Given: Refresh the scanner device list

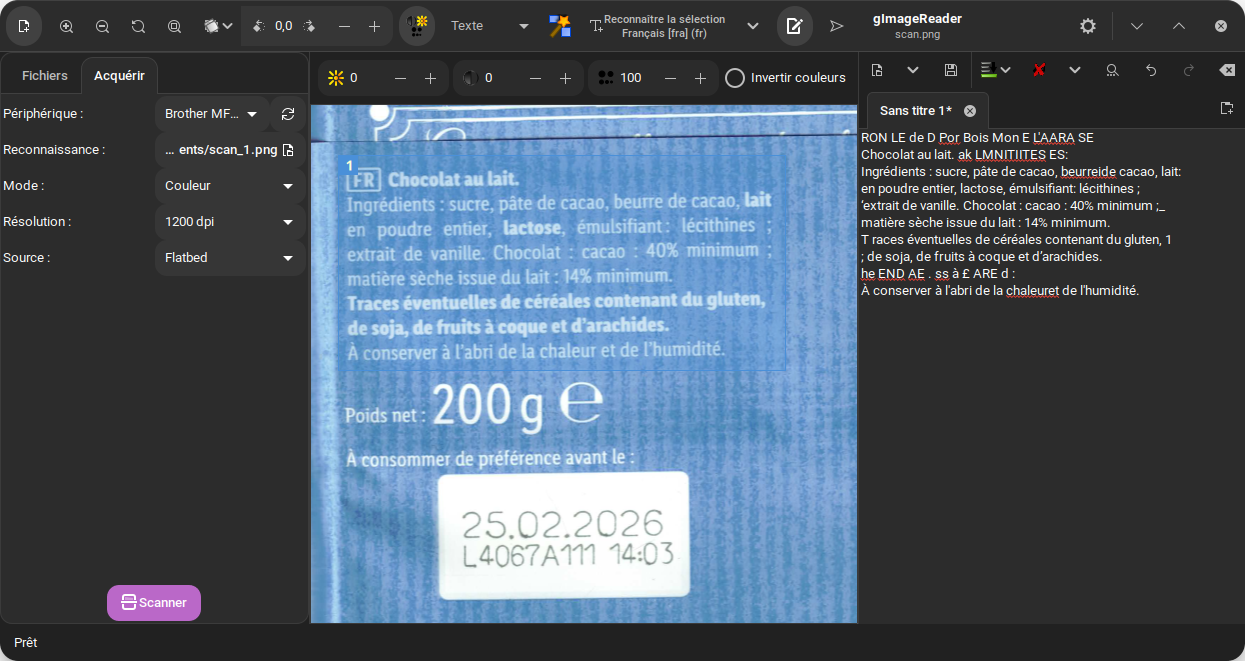Looking at the screenshot, I should pyautogui.click(x=288, y=114).
